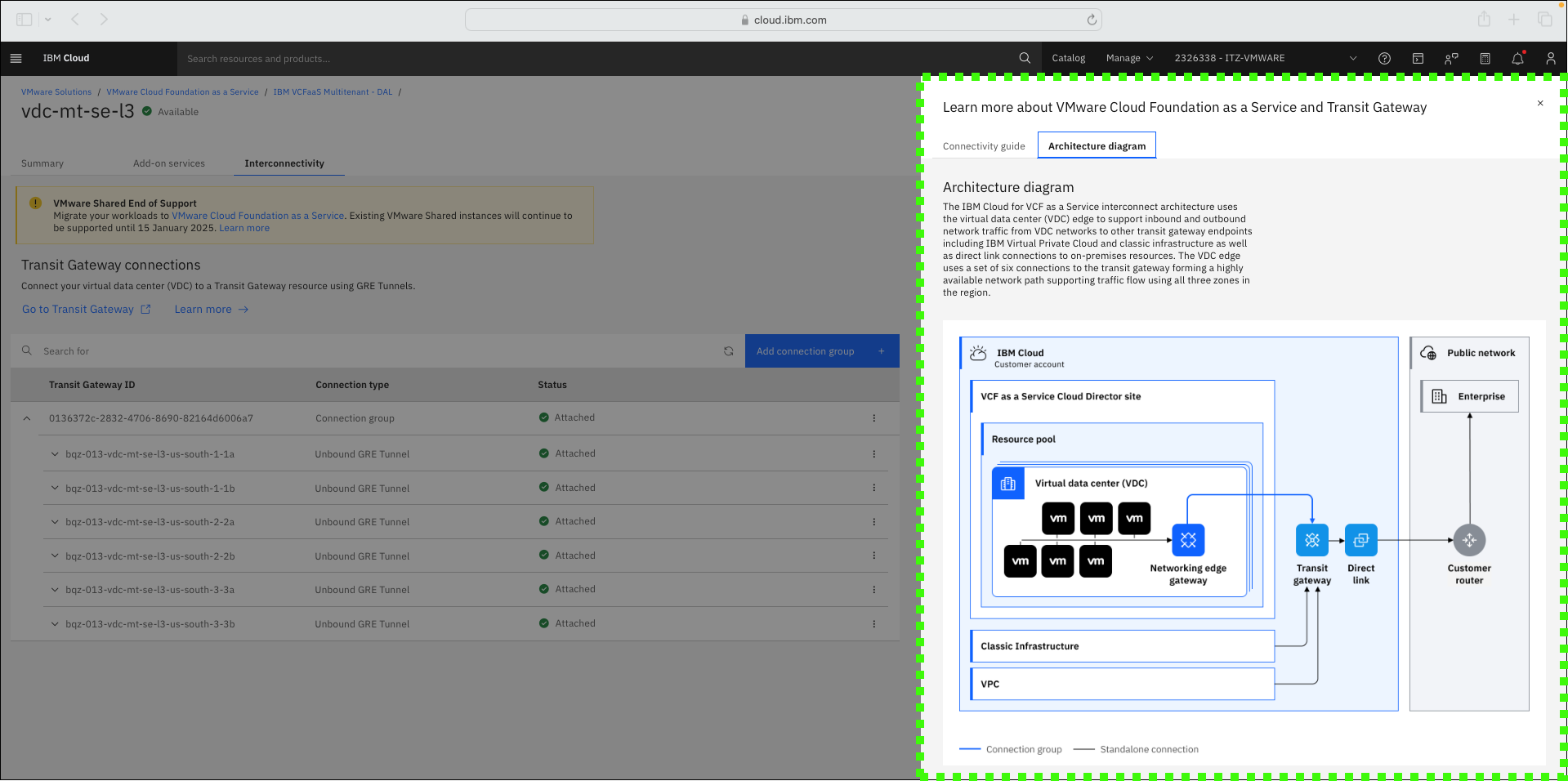Open the 2326338 - ITZ-VMWARE account switcher
1568x781 pixels.
[x=1265, y=58]
